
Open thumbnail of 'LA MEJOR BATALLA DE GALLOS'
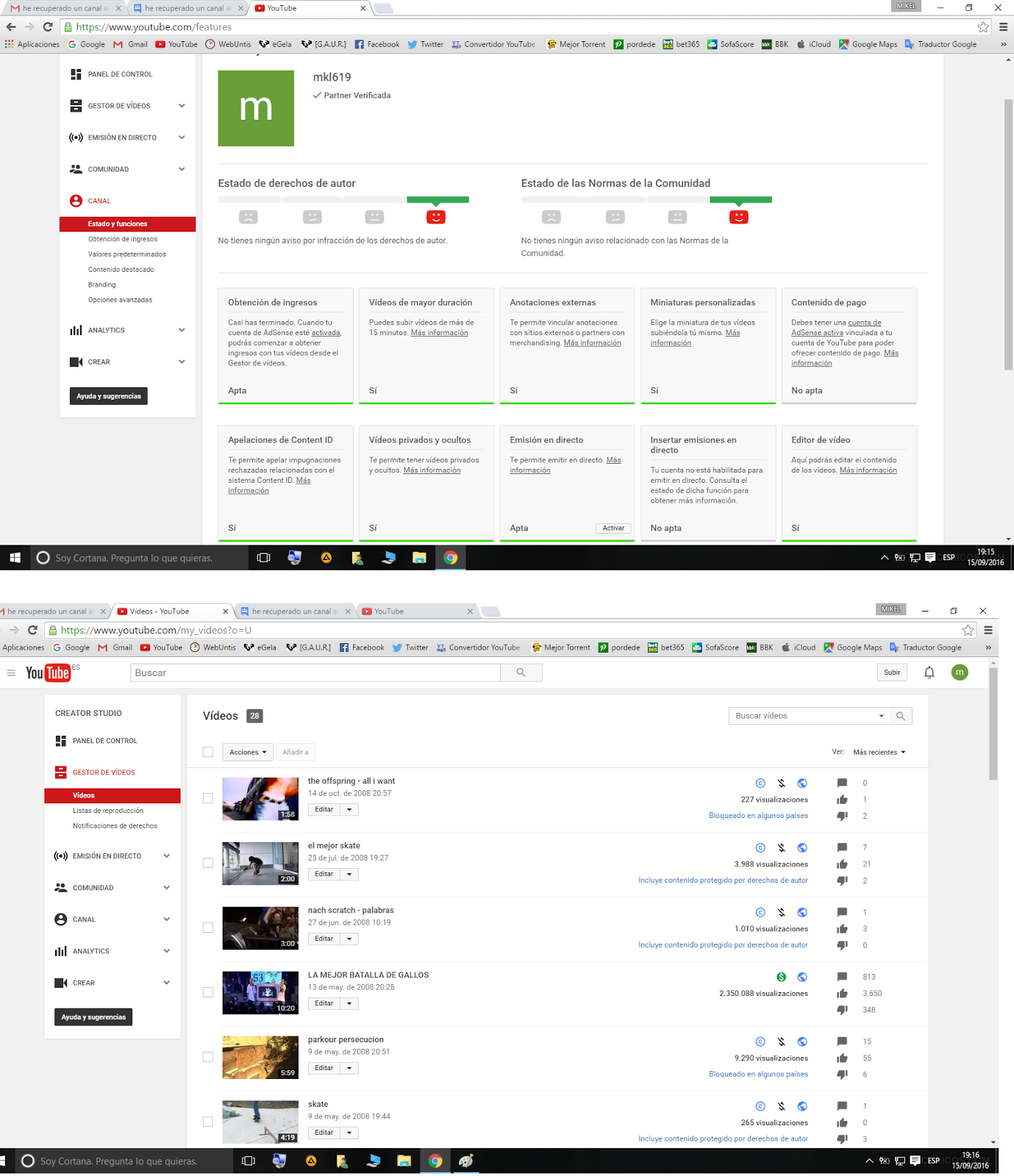coord(260,993)
